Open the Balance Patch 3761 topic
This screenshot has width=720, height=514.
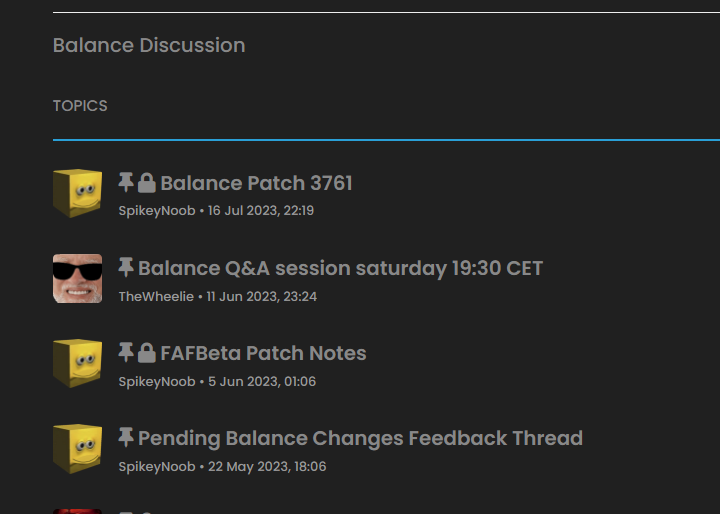pos(256,183)
